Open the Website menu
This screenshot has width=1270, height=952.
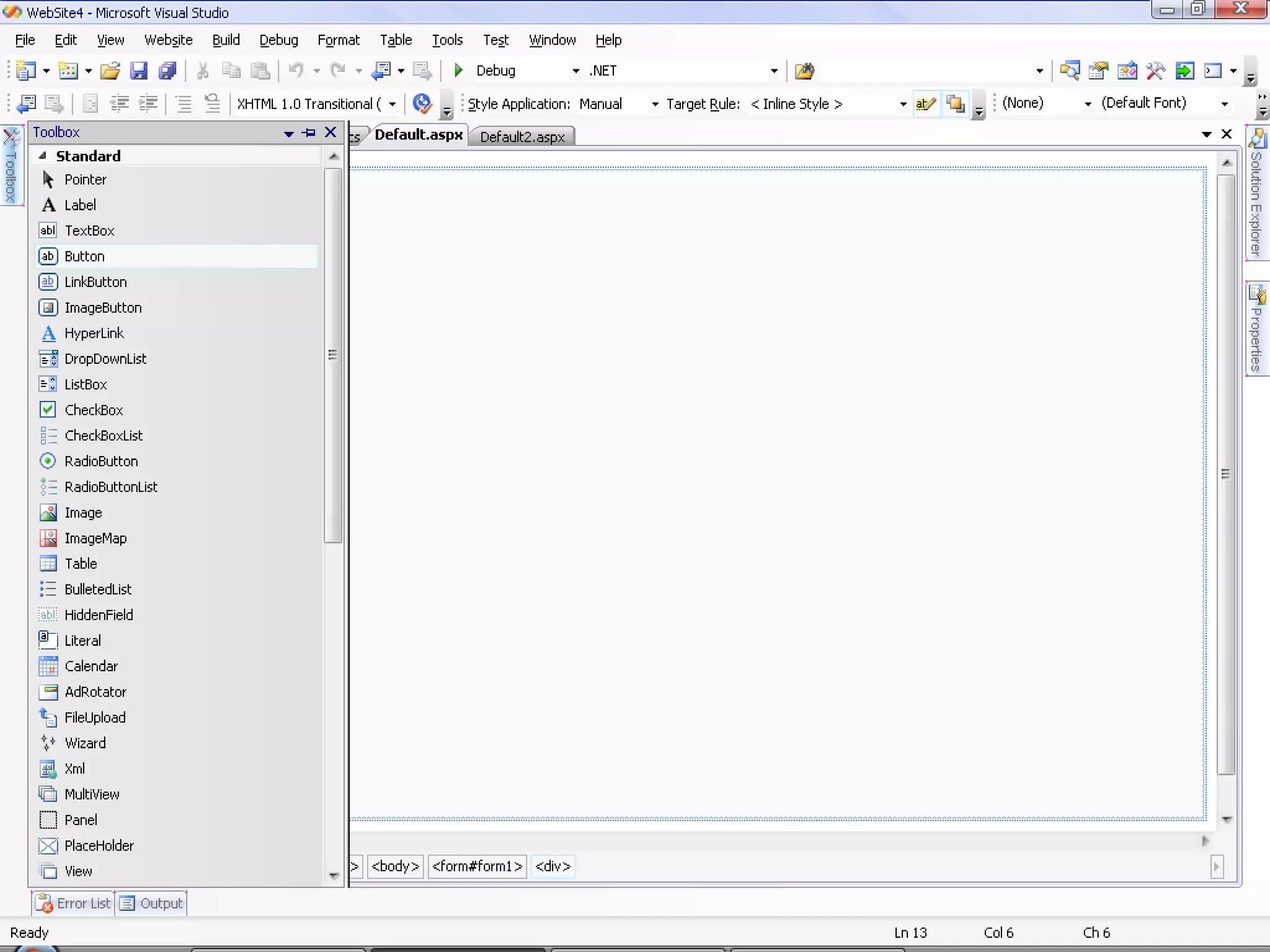point(168,40)
